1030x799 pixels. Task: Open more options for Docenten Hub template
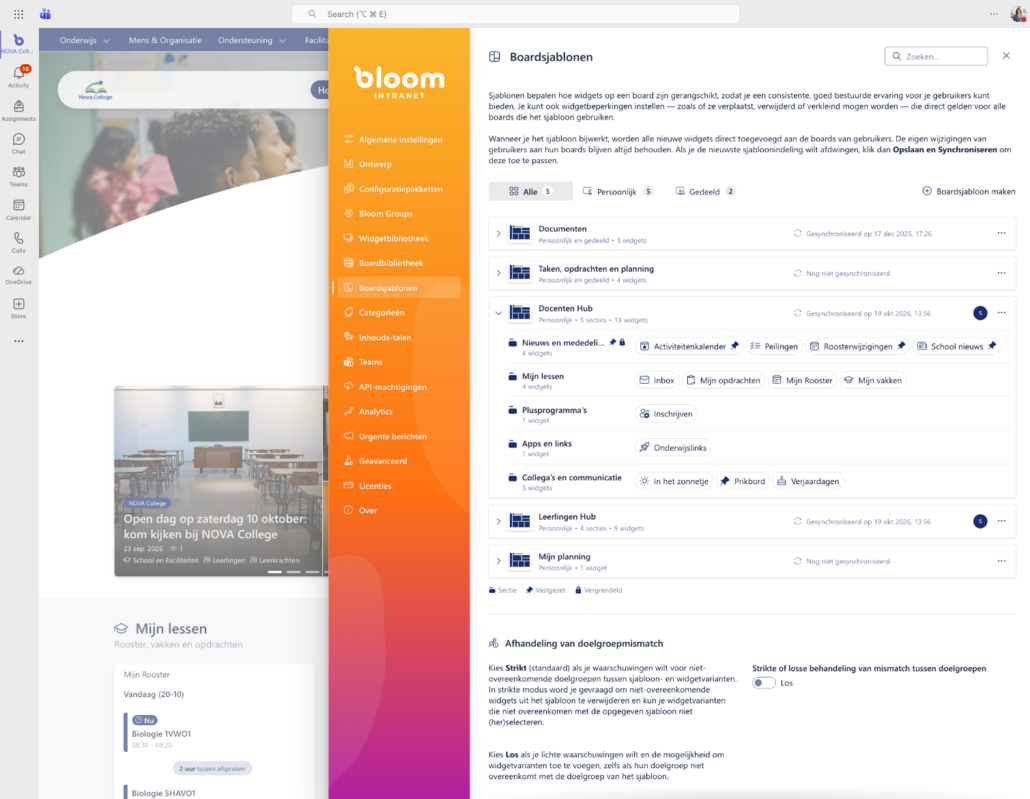tap(1001, 313)
